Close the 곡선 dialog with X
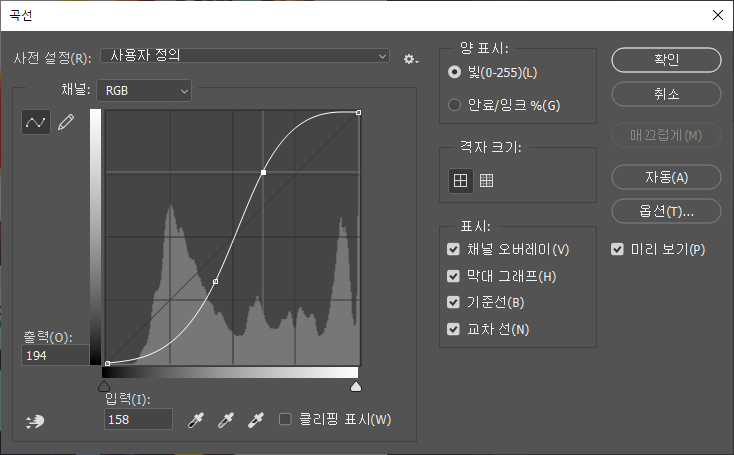This screenshot has width=734, height=455. (x=718, y=15)
